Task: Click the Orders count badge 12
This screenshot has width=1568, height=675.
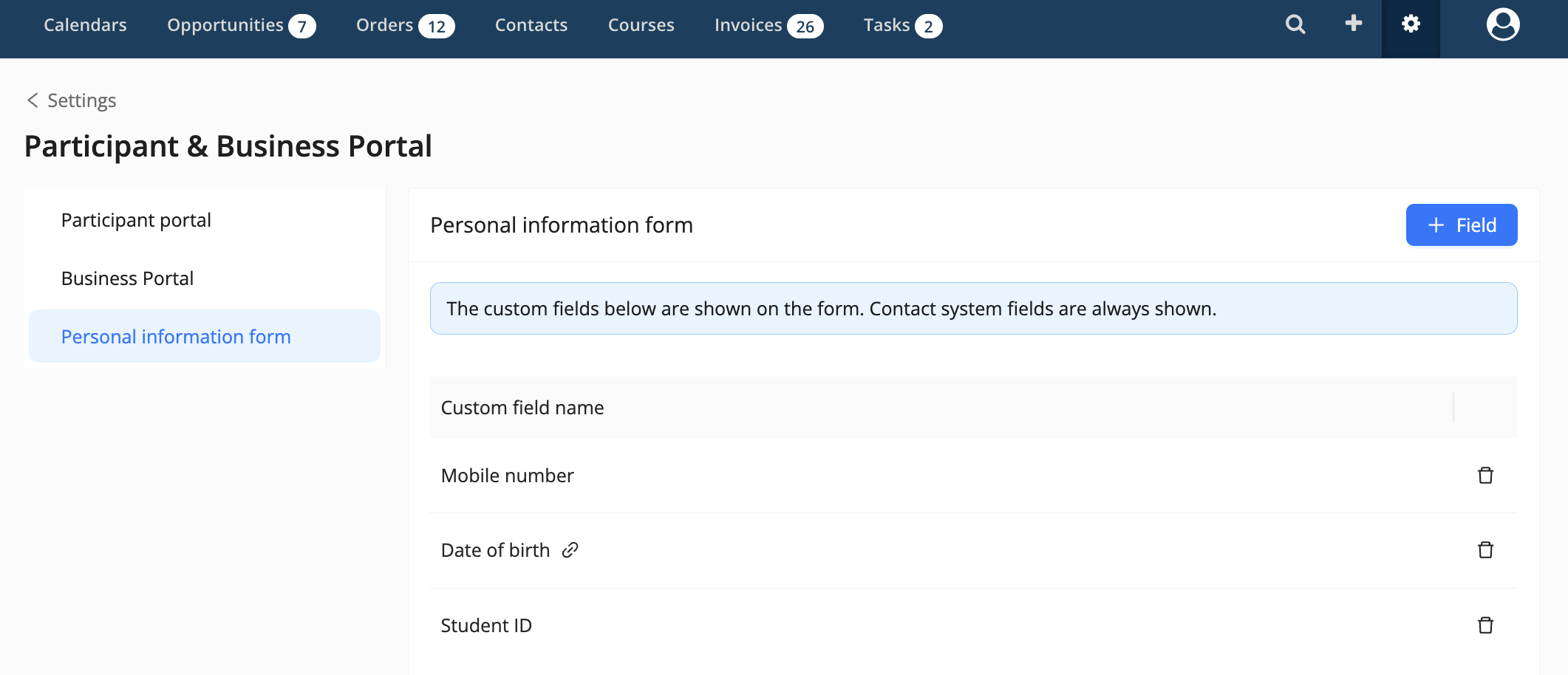Action: point(437,27)
